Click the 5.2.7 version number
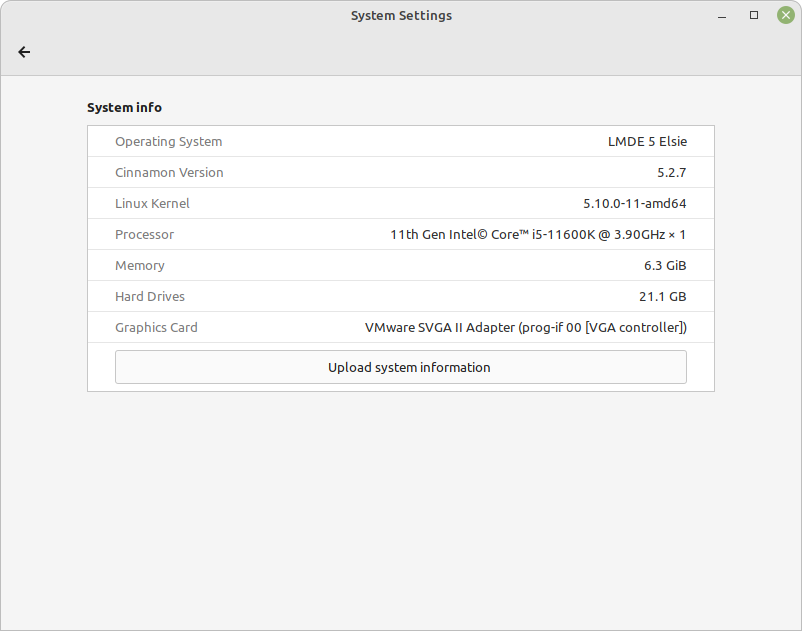802x631 pixels. (671, 173)
